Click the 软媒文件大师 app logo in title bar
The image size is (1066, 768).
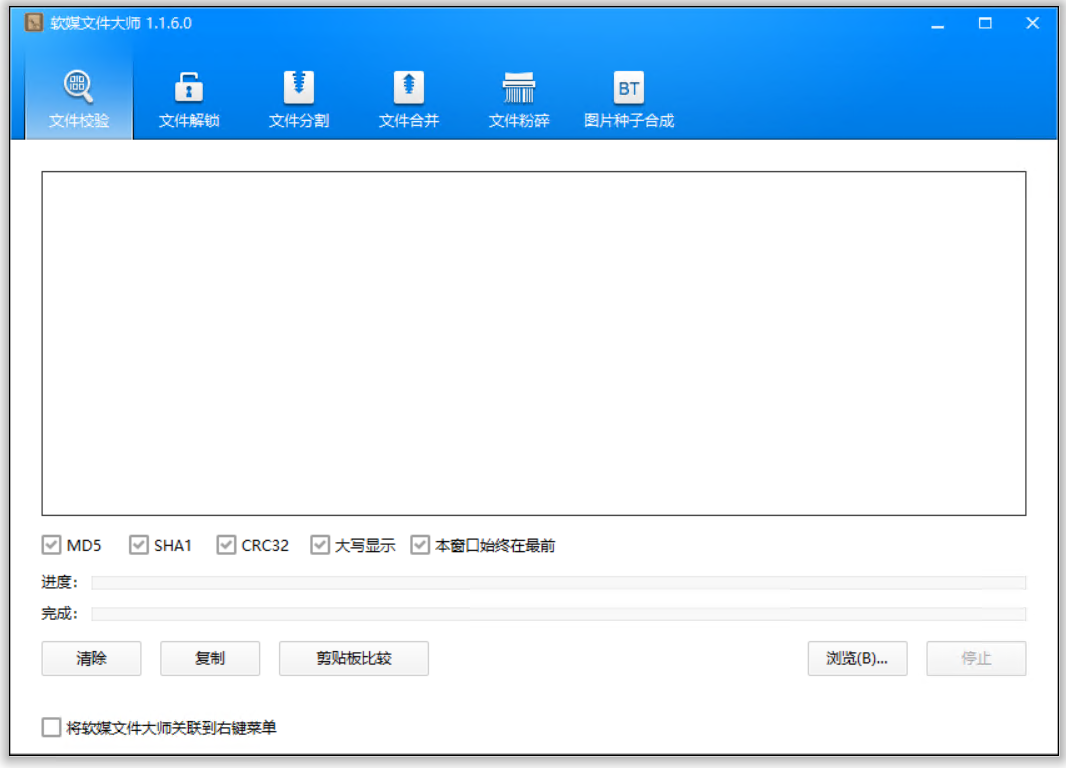coord(33,22)
